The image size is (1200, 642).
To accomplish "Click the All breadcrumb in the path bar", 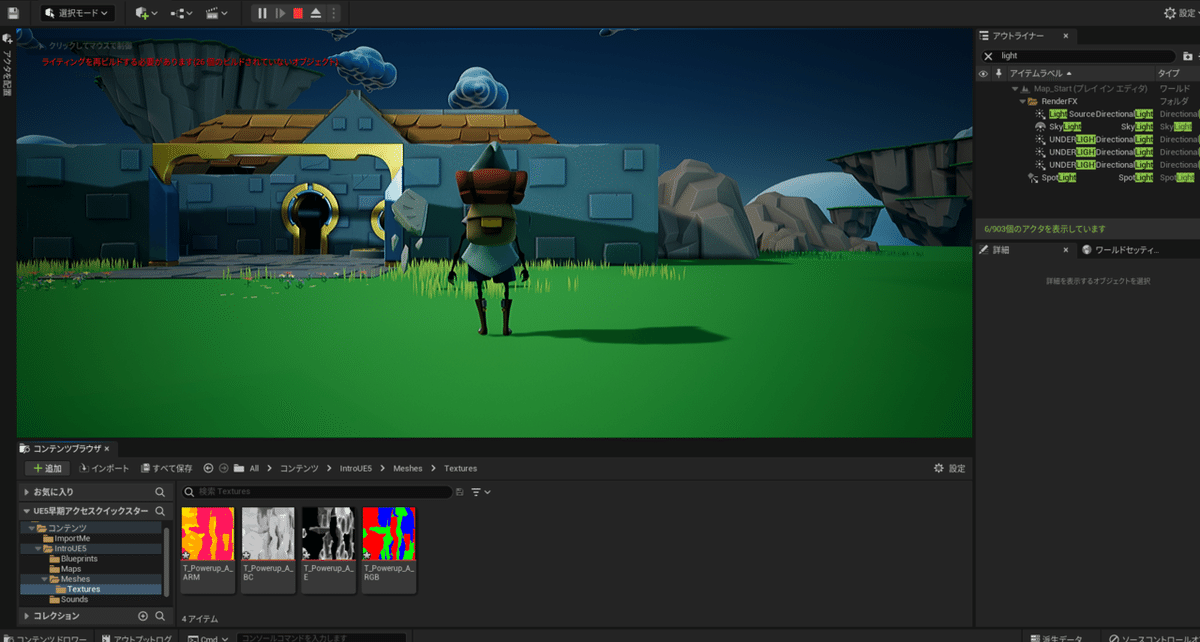I will pyautogui.click(x=254, y=468).
